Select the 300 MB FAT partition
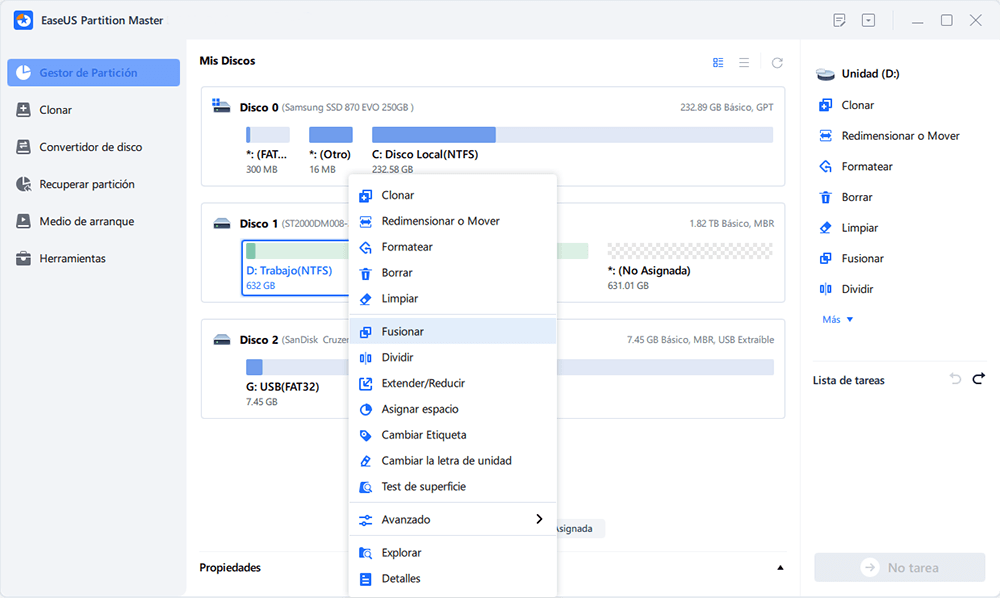The height and width of the screenshot is (598, 1000). click(x=267, y=150)
